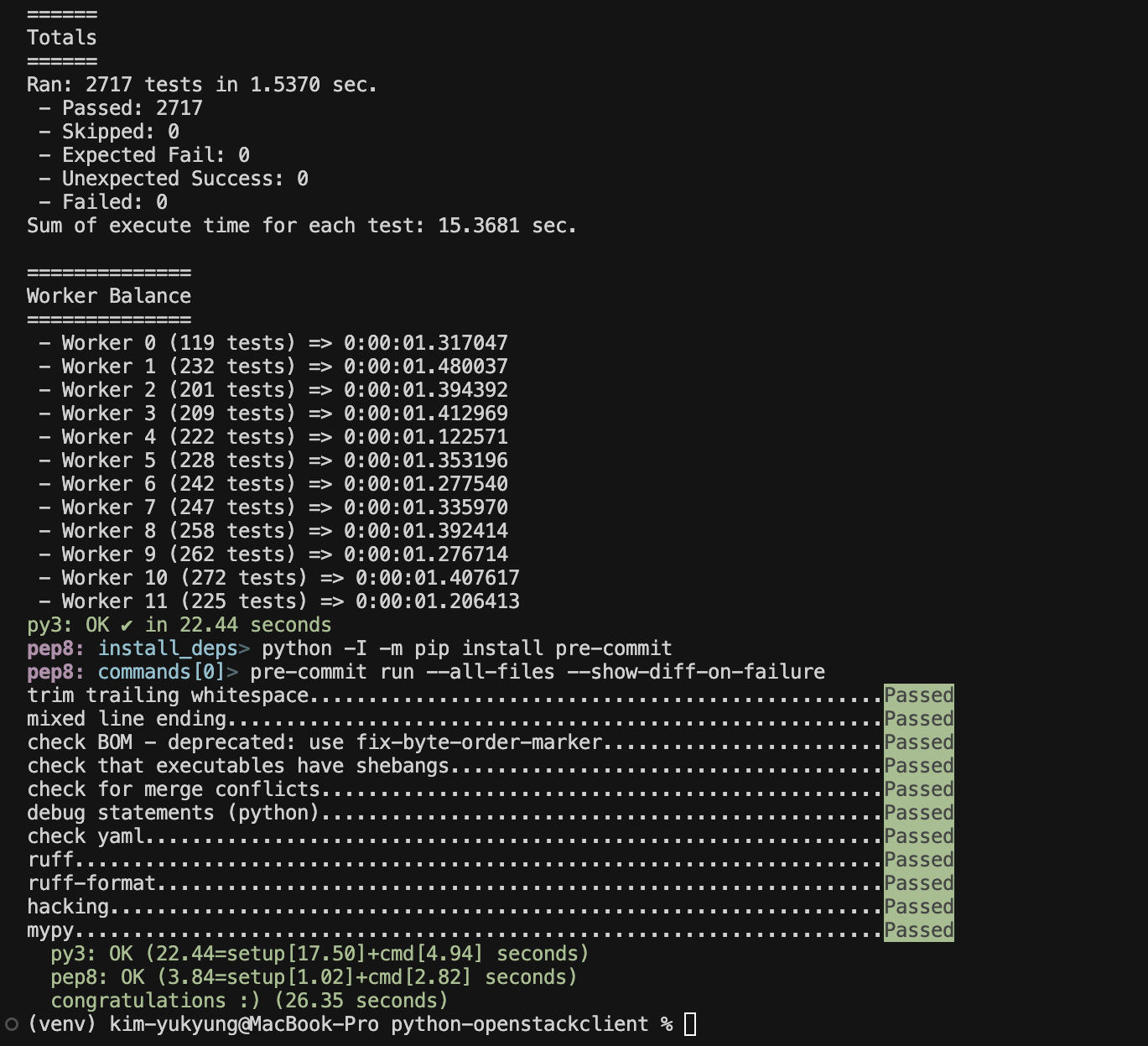Click the Passed status for mixed line ending
Viewport: 1148px width, 1046px height.
pos(917,718)
